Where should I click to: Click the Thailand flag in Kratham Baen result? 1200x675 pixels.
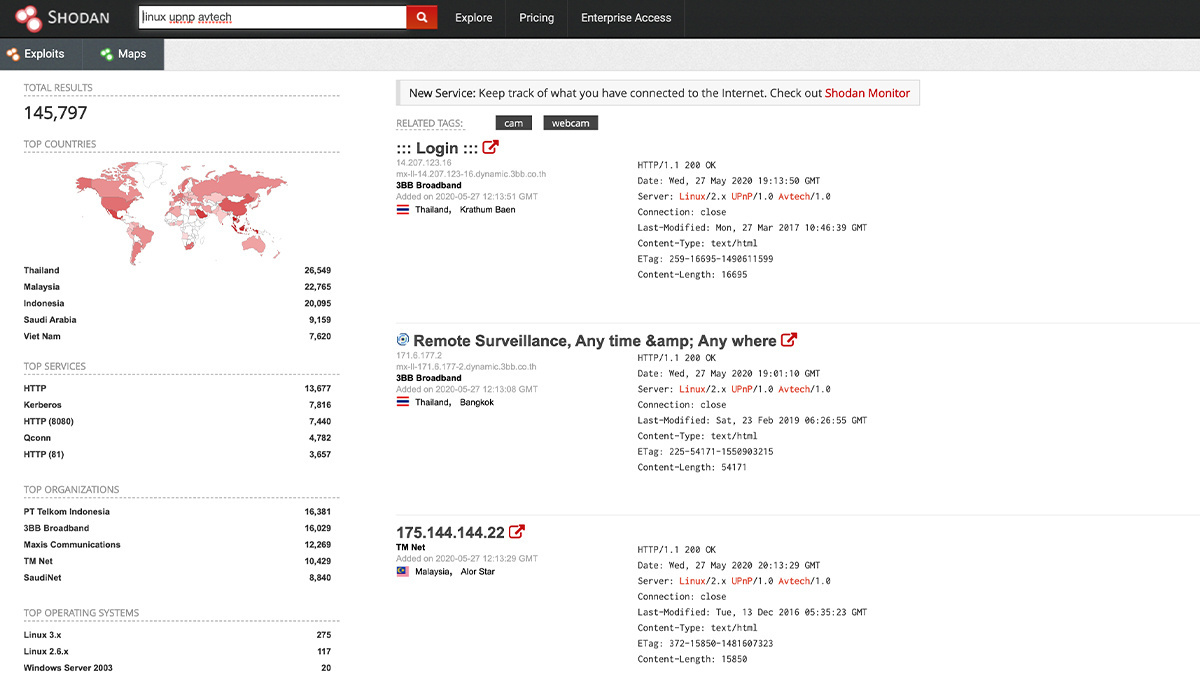tap(403, 210)
